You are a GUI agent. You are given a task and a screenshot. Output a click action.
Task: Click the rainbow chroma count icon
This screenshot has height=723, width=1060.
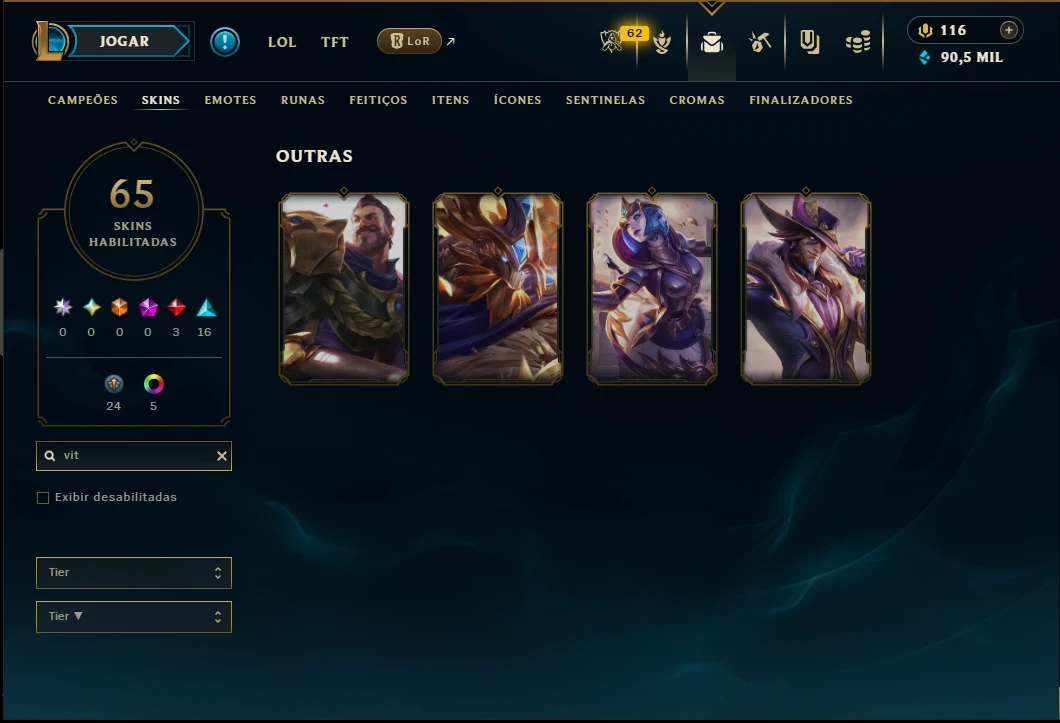coord(153,384)
